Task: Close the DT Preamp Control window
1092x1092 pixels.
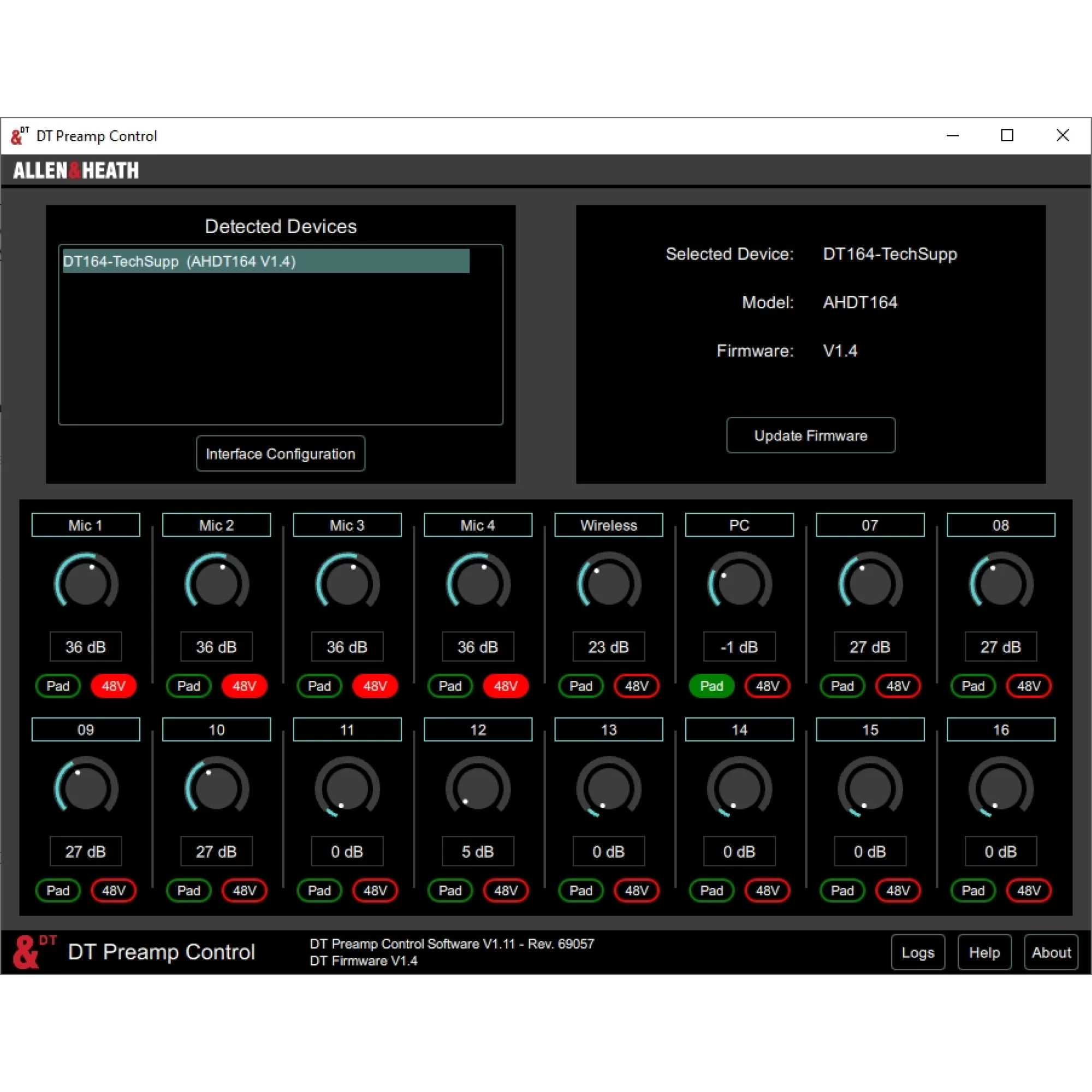Action: pos(1063,135)
